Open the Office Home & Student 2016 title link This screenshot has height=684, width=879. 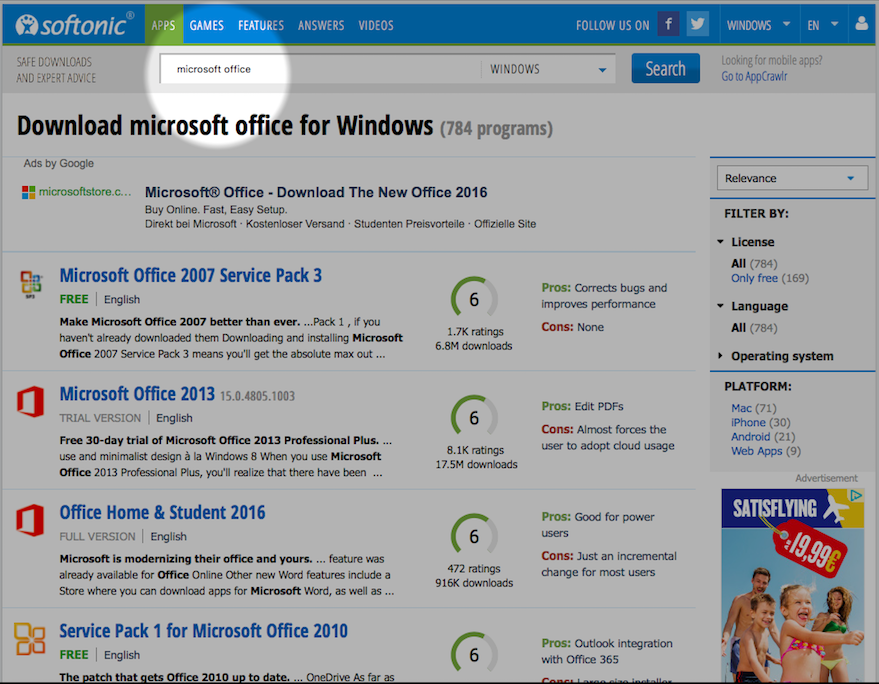coord(163,512)
